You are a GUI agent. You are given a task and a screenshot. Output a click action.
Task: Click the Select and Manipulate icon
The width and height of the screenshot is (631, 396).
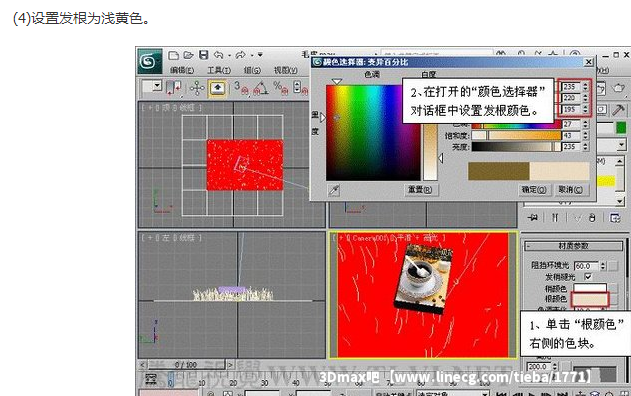197,88
